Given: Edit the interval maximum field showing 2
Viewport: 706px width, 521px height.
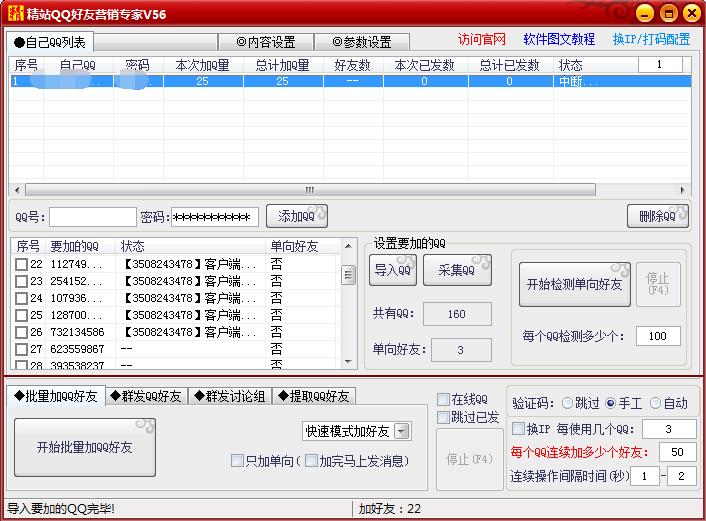Looking at the screenshot, I should pos(681,476).
